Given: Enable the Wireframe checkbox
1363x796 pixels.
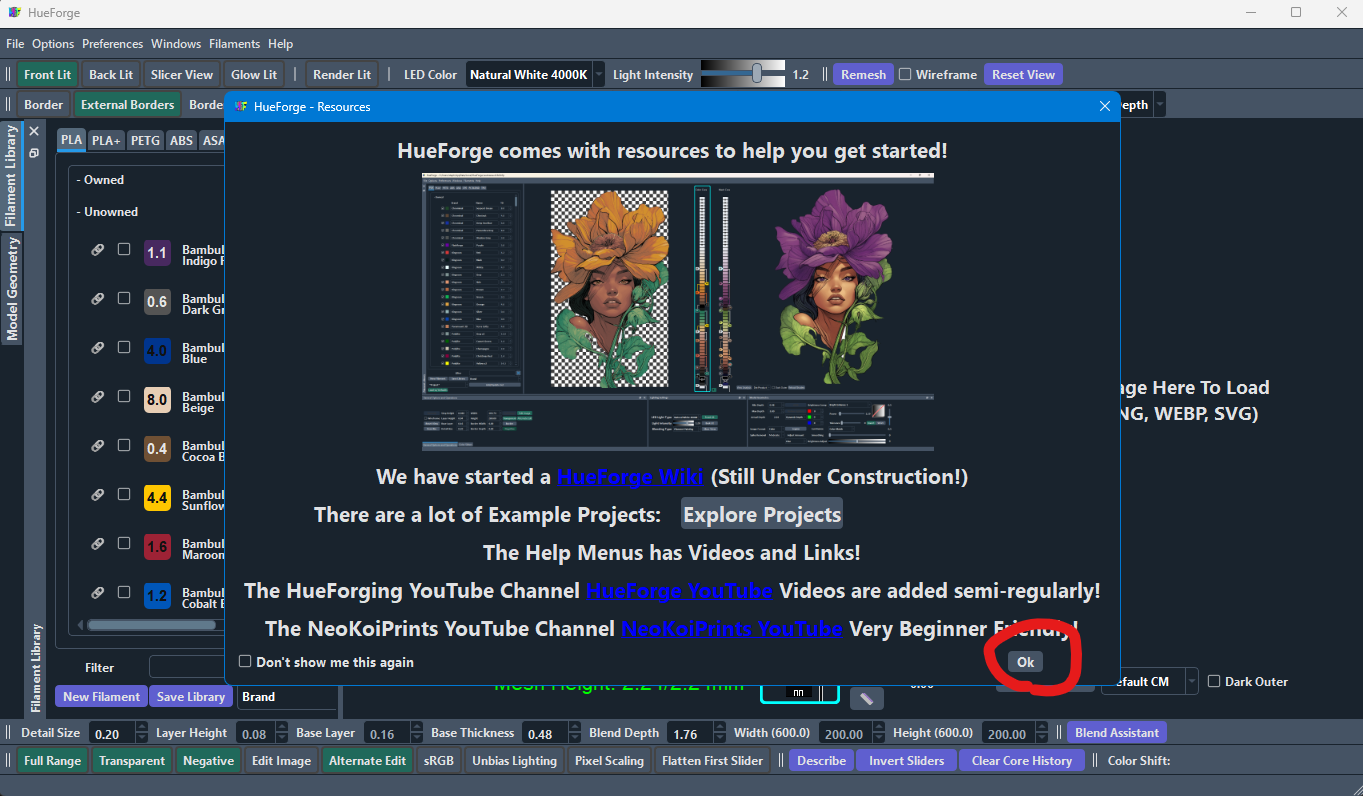Looking at the screenshot, I should (x=905, y=74).
